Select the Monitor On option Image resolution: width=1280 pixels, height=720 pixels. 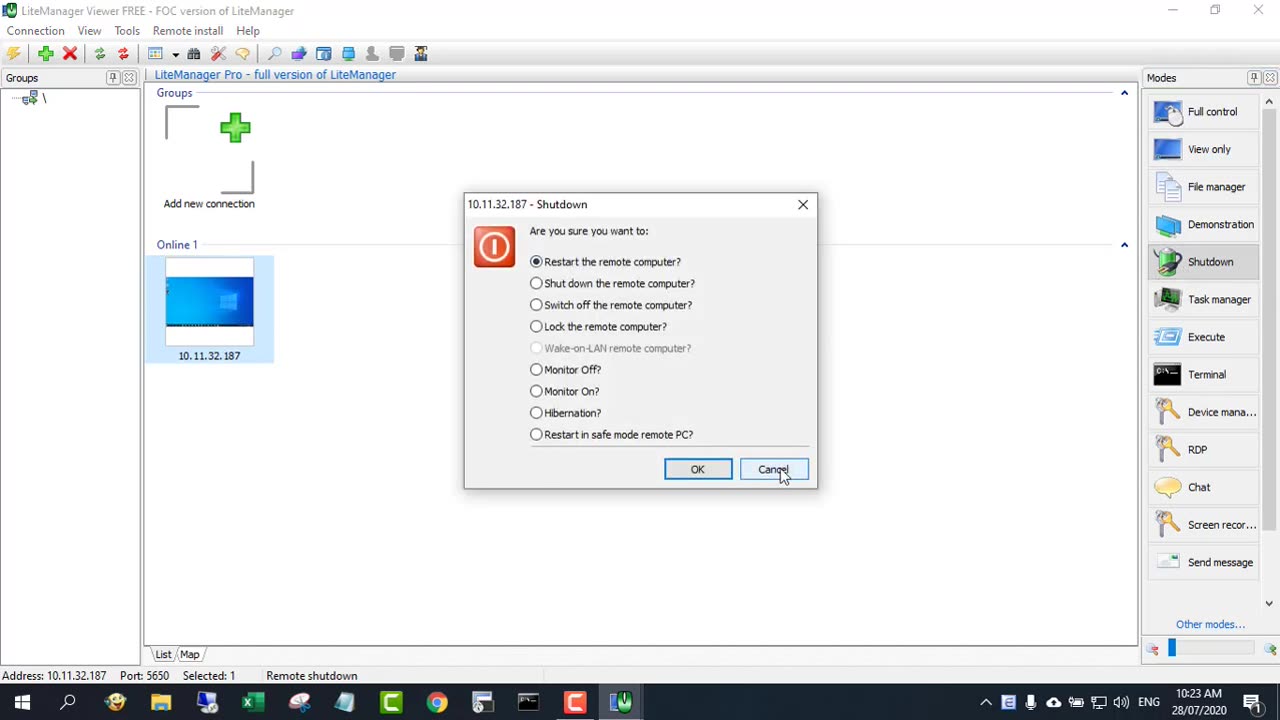[x=565, y=391]
